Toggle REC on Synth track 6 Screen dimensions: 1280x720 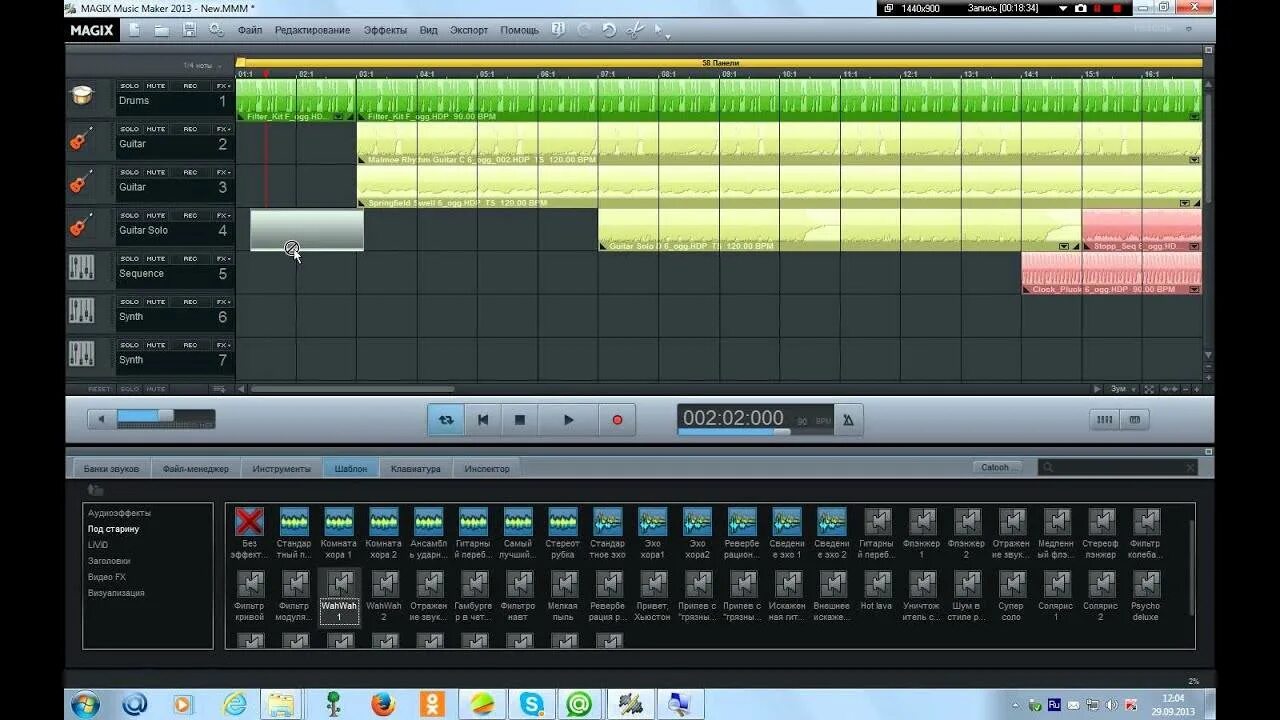tap(190, 301)
